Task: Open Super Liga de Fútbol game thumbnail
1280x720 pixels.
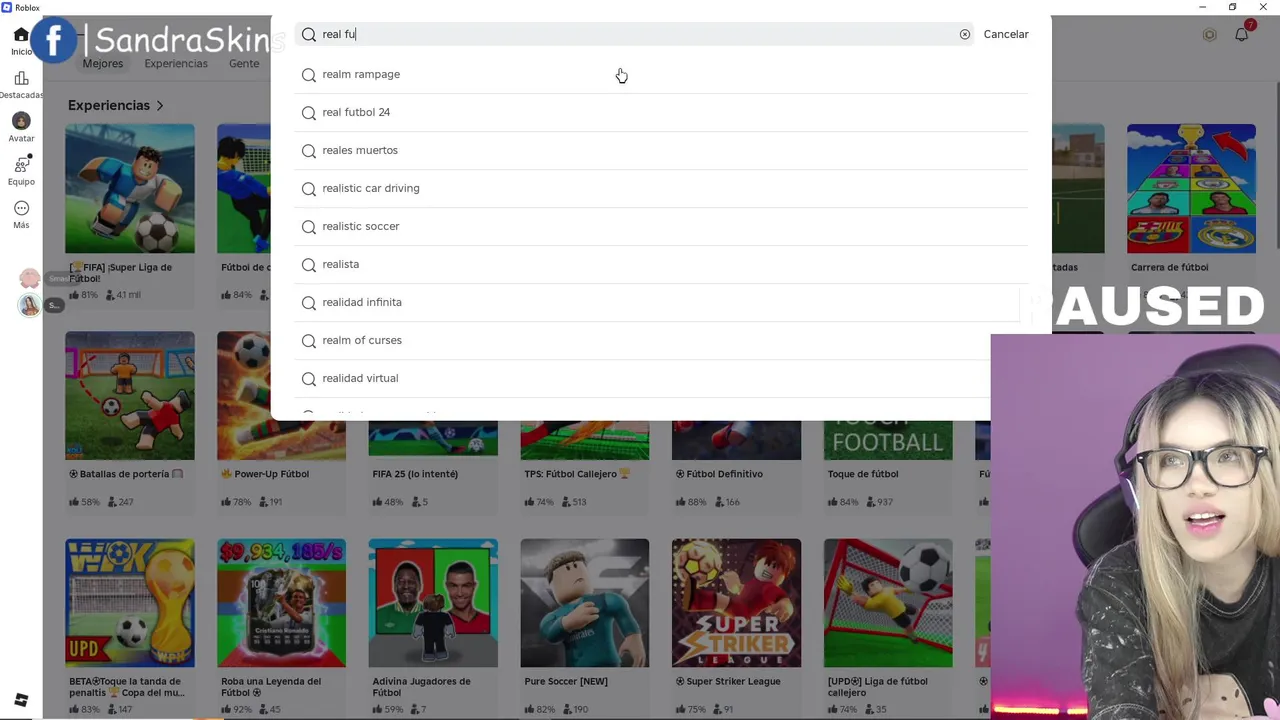Action: [x=130, y=188]
